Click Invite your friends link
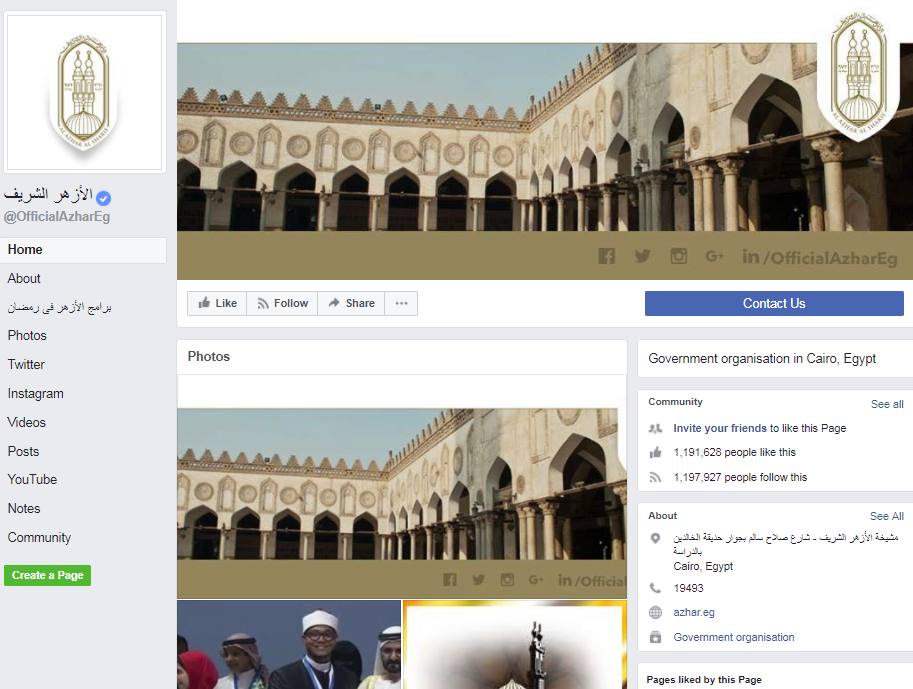Screen dimensions: 913x689 [x=720, y=429]
